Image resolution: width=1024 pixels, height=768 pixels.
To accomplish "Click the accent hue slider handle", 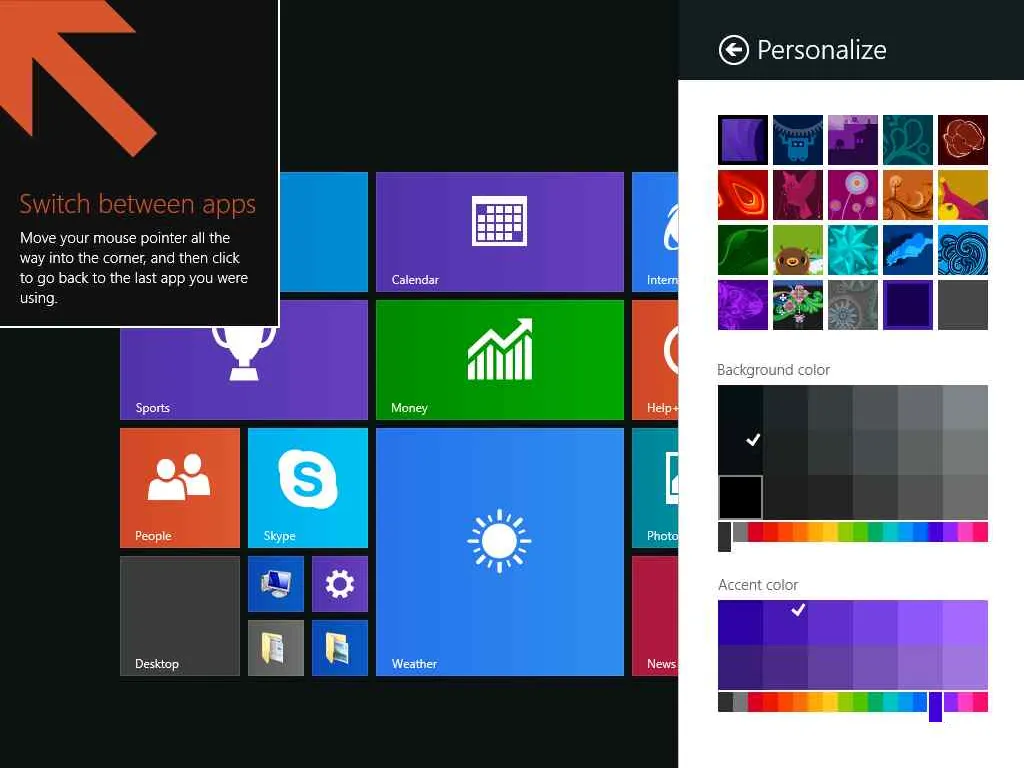I will pyautogui.click(x=935, y=707).
